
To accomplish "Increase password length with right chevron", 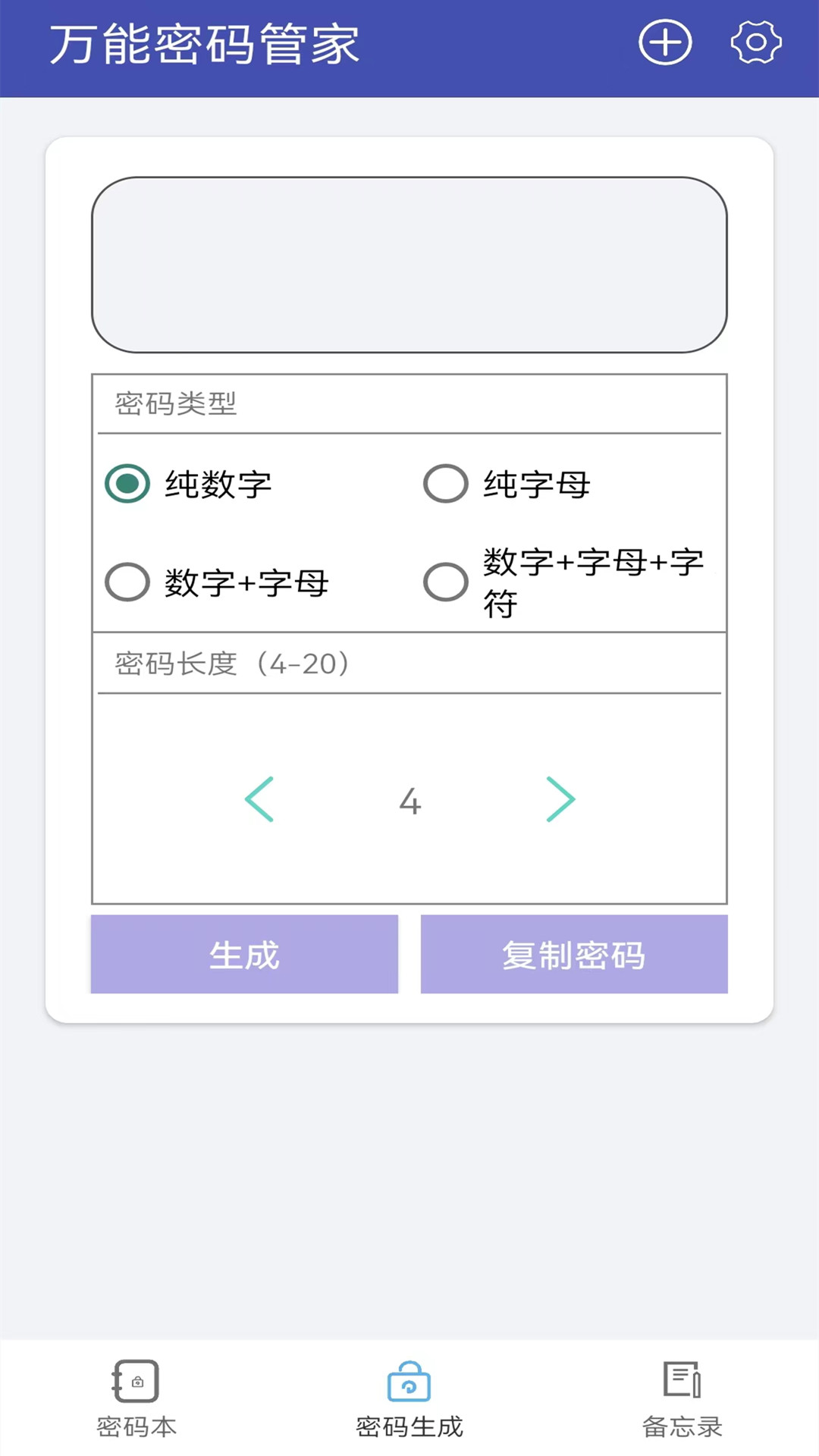I will 560,799.
